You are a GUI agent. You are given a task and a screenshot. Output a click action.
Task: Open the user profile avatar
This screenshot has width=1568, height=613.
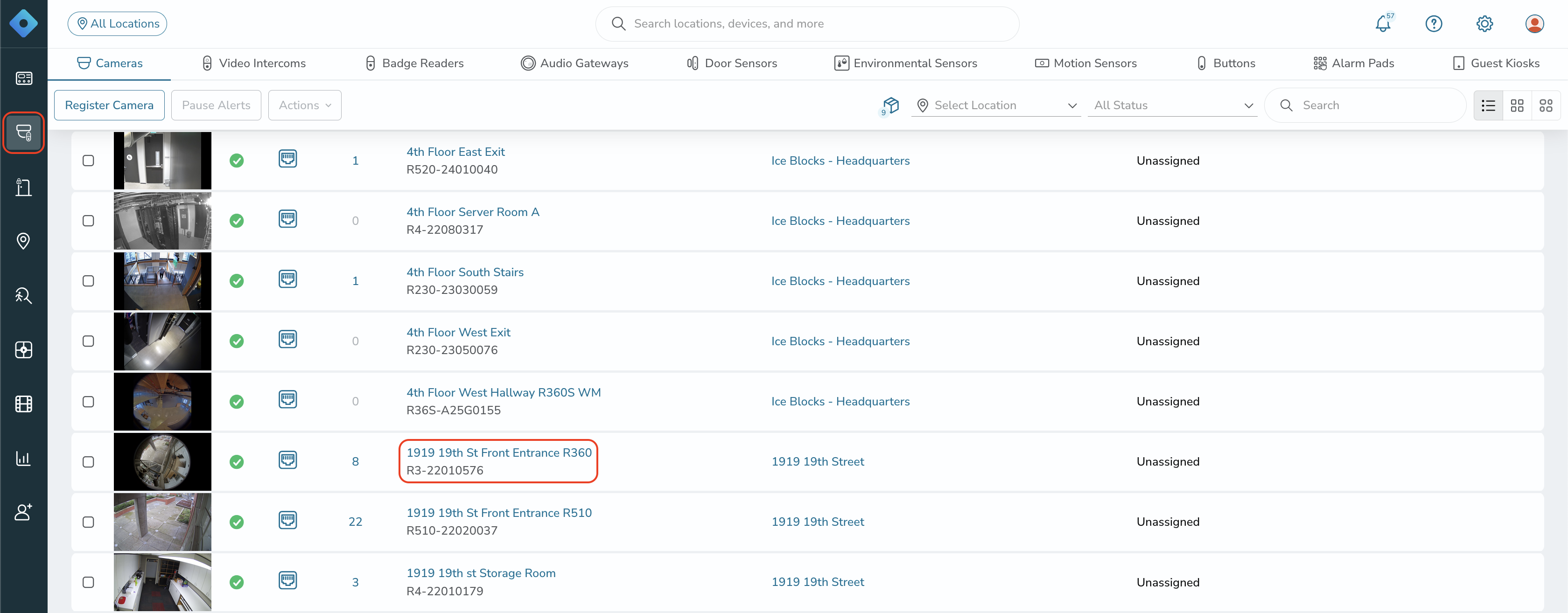click(1534, 24)
